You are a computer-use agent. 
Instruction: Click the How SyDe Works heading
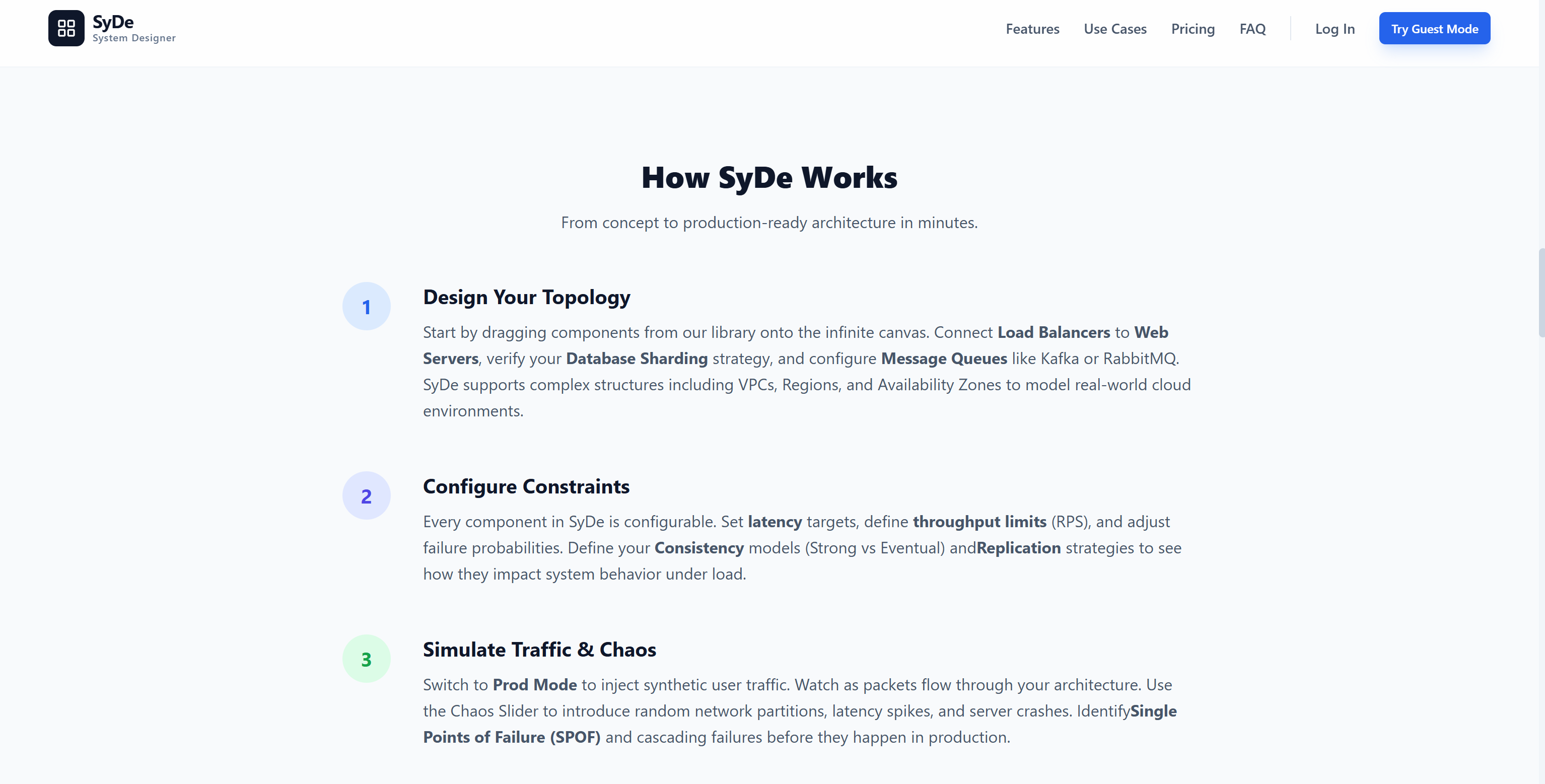[x=769, y=177]
